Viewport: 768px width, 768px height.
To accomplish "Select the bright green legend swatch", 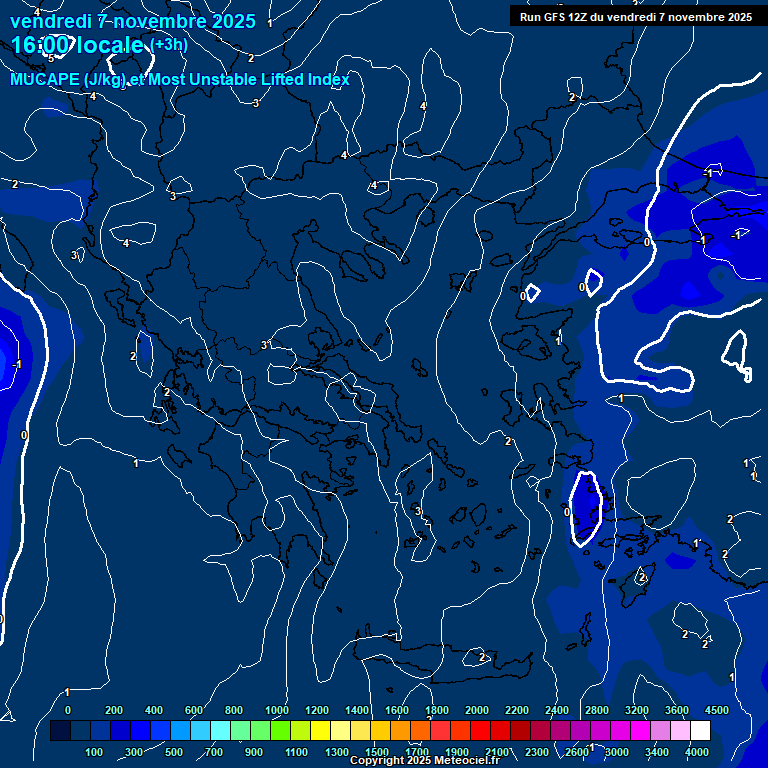I will click(281, 730).
